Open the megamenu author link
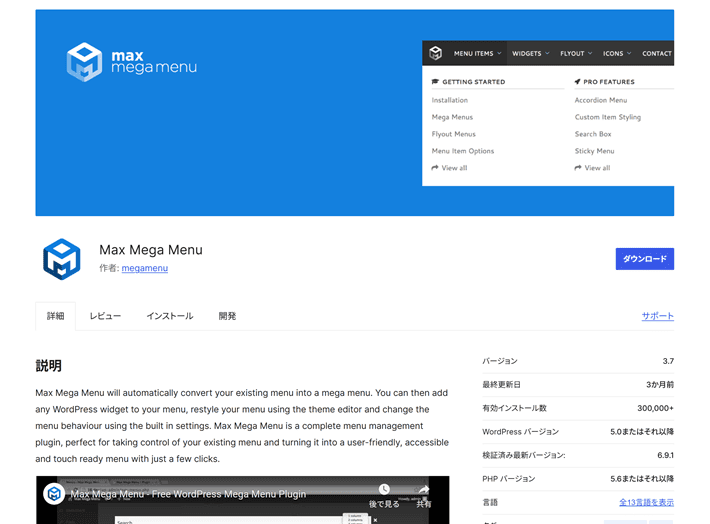This screenshot has width=710, height=524. 145,268
